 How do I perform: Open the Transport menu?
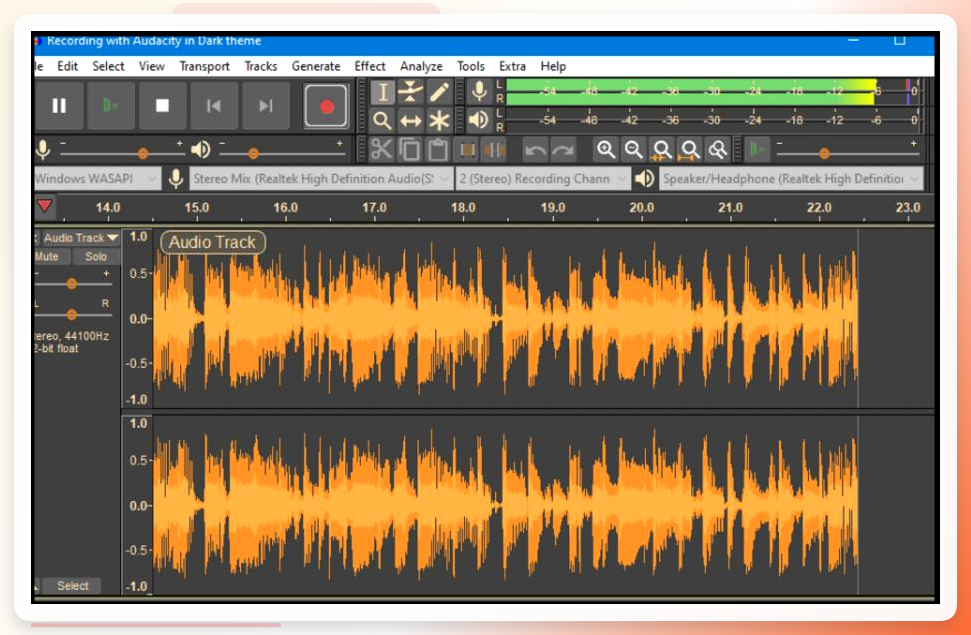204,66
